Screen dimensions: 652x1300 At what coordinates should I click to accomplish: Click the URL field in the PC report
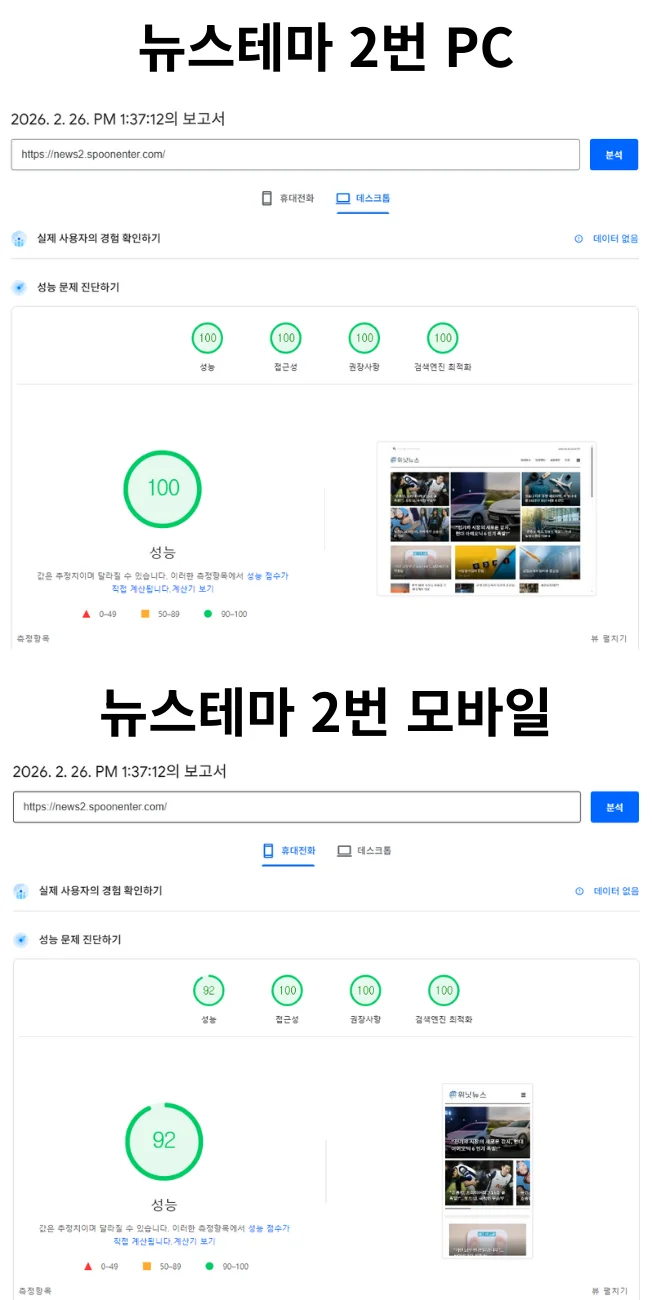click(295, 155)
